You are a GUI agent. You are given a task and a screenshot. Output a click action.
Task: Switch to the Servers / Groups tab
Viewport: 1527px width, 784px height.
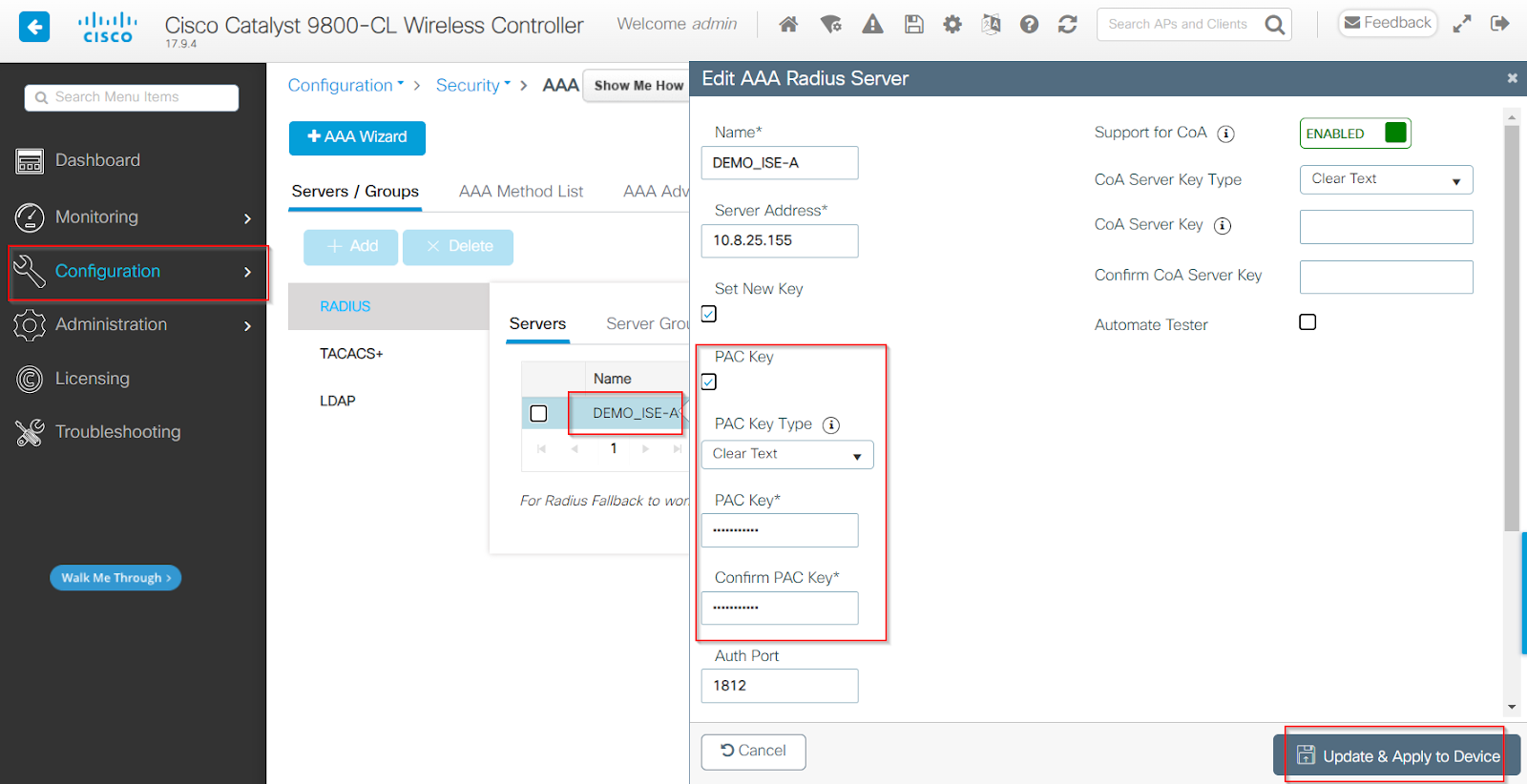tap(355, 192)
